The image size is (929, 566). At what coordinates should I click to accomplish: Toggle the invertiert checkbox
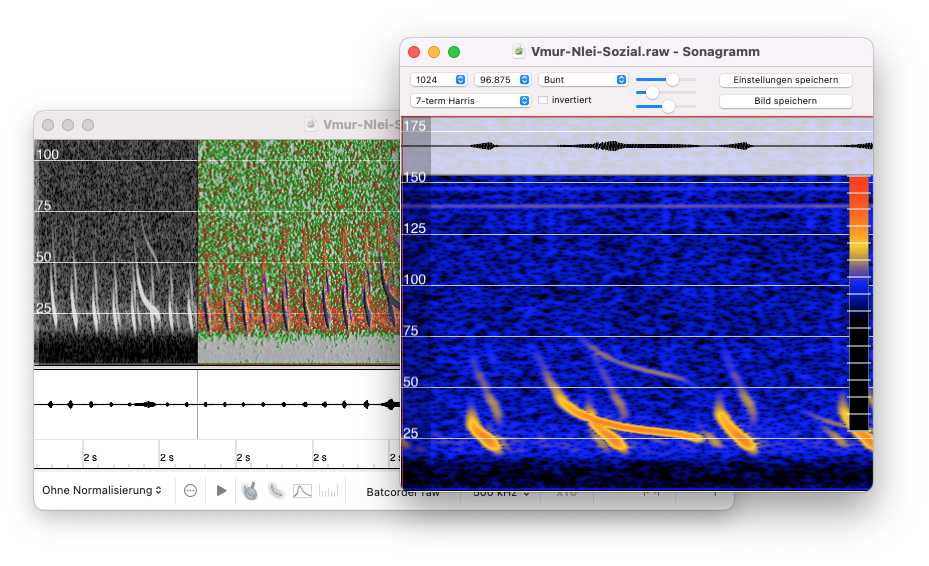tap(543, 100)
